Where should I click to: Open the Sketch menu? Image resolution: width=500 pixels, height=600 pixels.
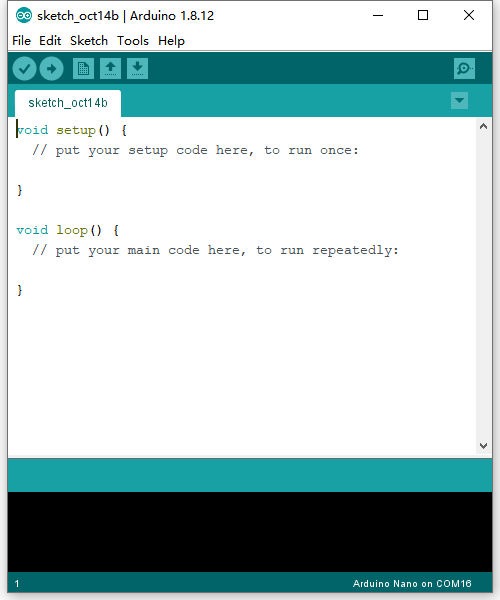89,41
